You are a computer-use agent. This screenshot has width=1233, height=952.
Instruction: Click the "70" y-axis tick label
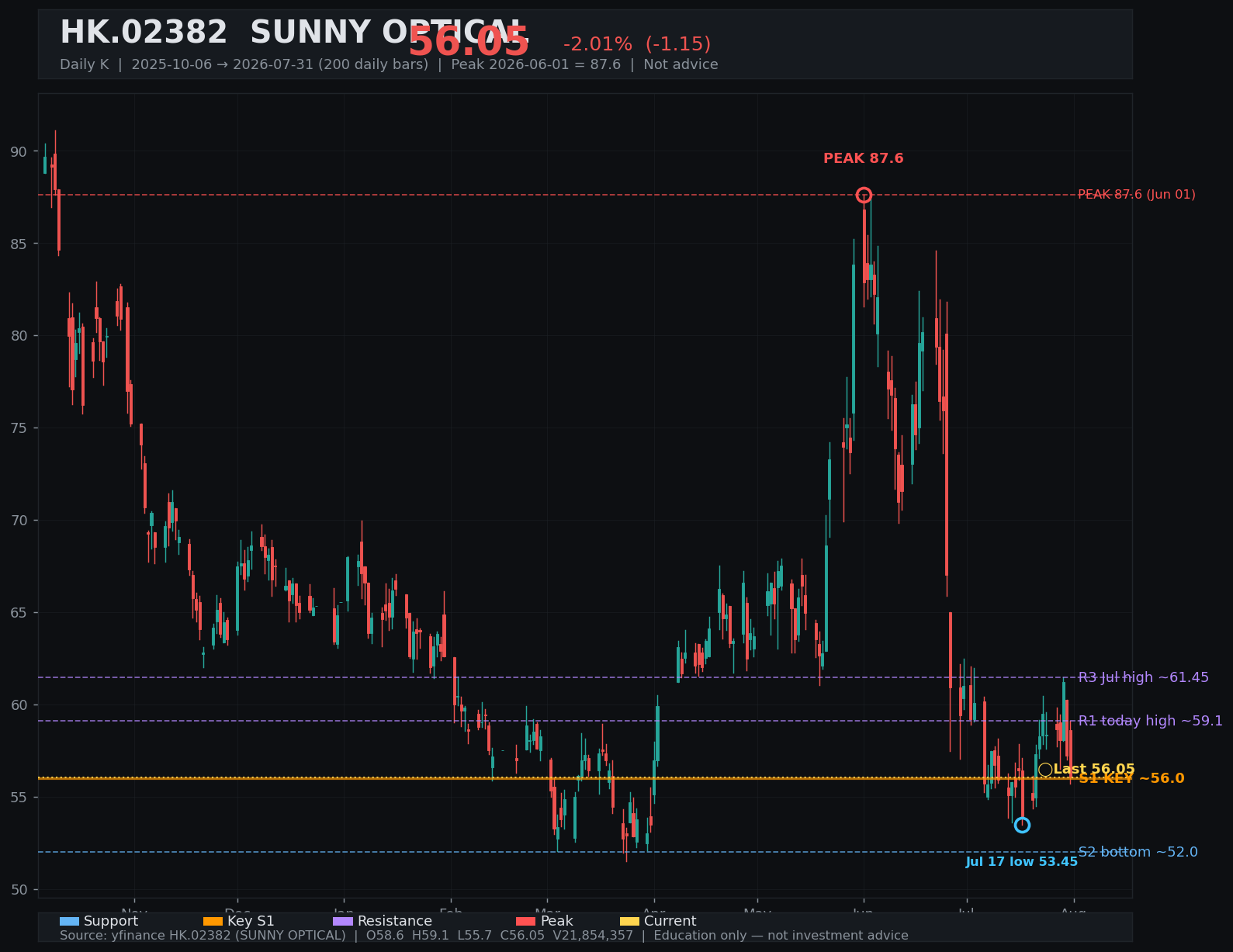tap(19, 521)
